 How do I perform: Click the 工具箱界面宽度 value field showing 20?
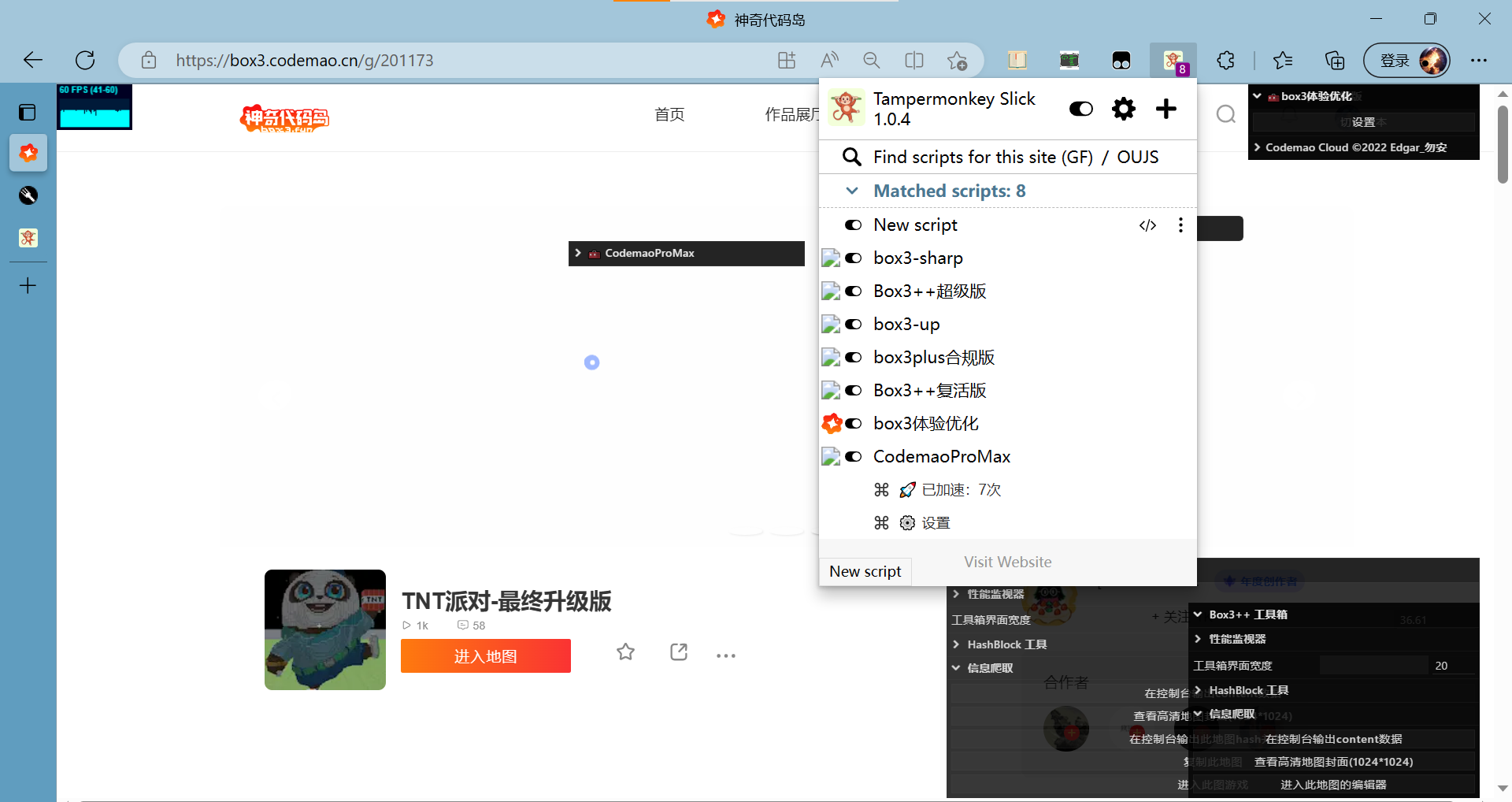coord(1453,666)
